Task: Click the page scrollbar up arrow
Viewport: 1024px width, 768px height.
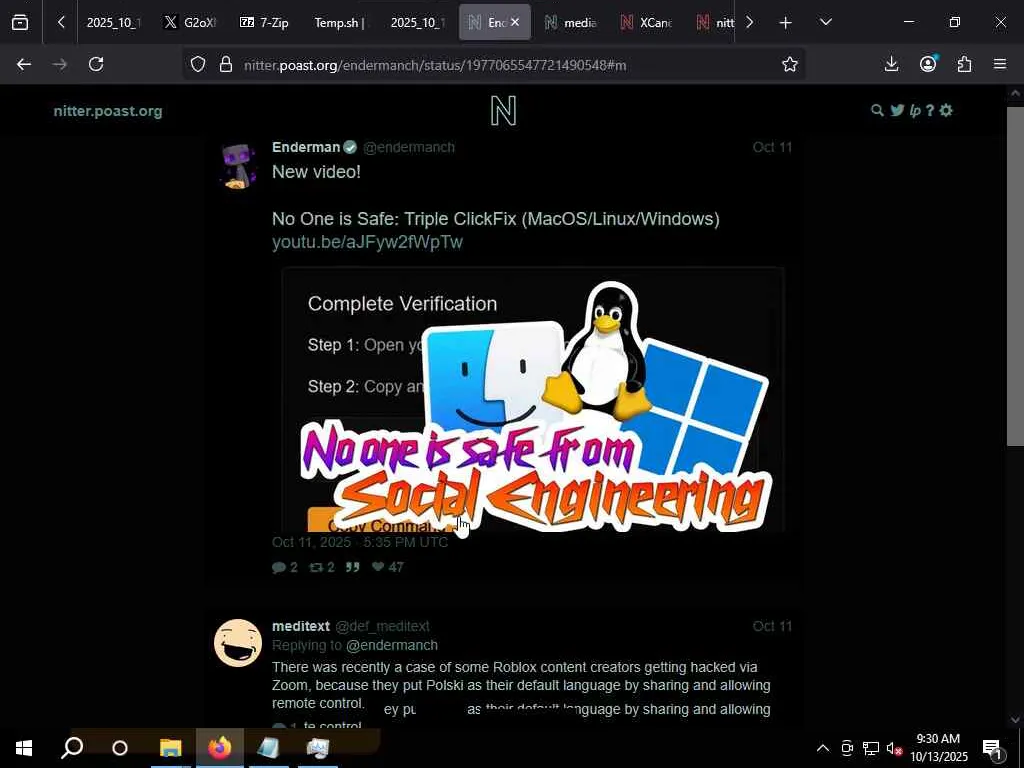Action: pos(1015,94)
